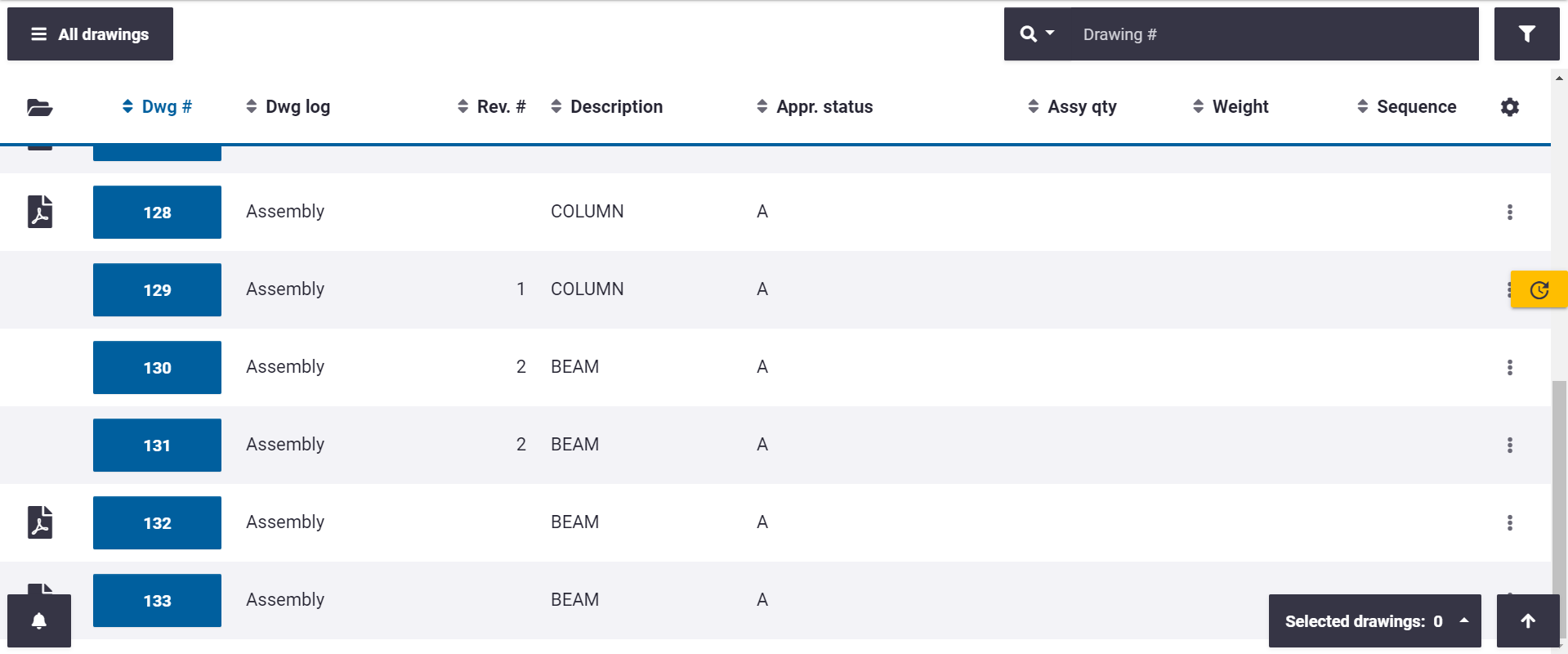
Task: Click the notifications bell icon
Action: [38, 621]
